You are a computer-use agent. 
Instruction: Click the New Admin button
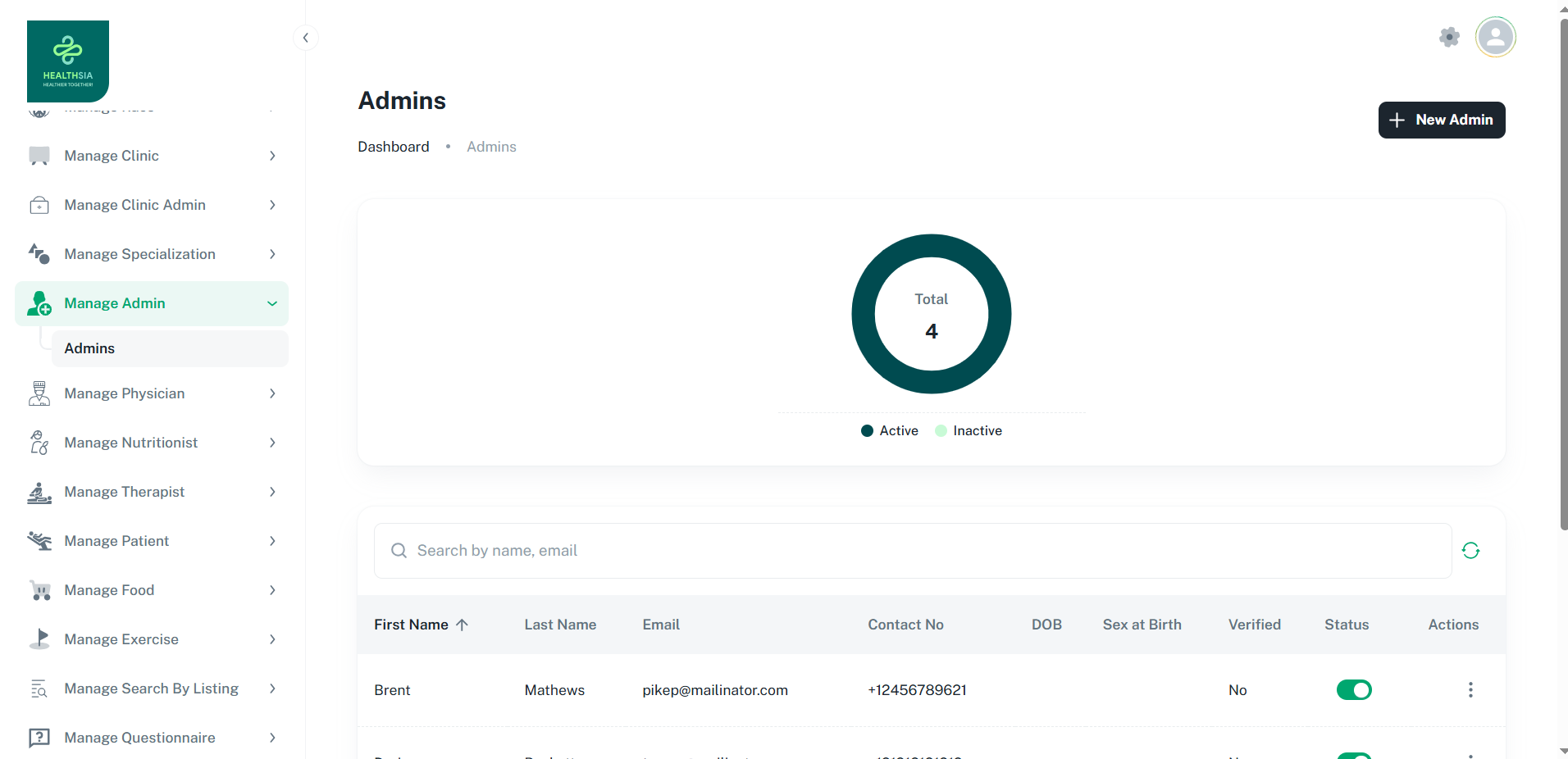(1441, 120)
